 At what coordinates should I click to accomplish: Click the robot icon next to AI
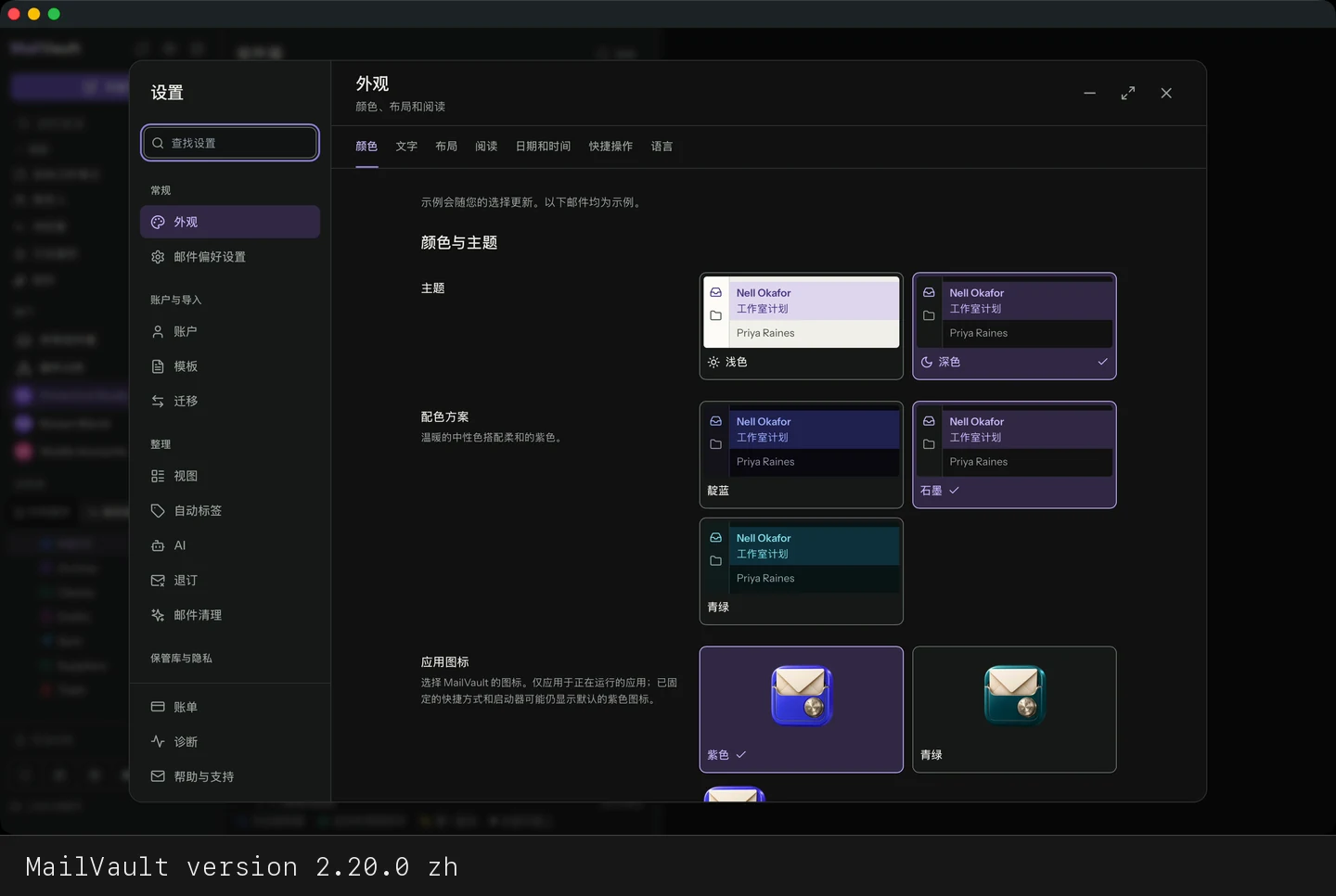[x=158, y=545]
